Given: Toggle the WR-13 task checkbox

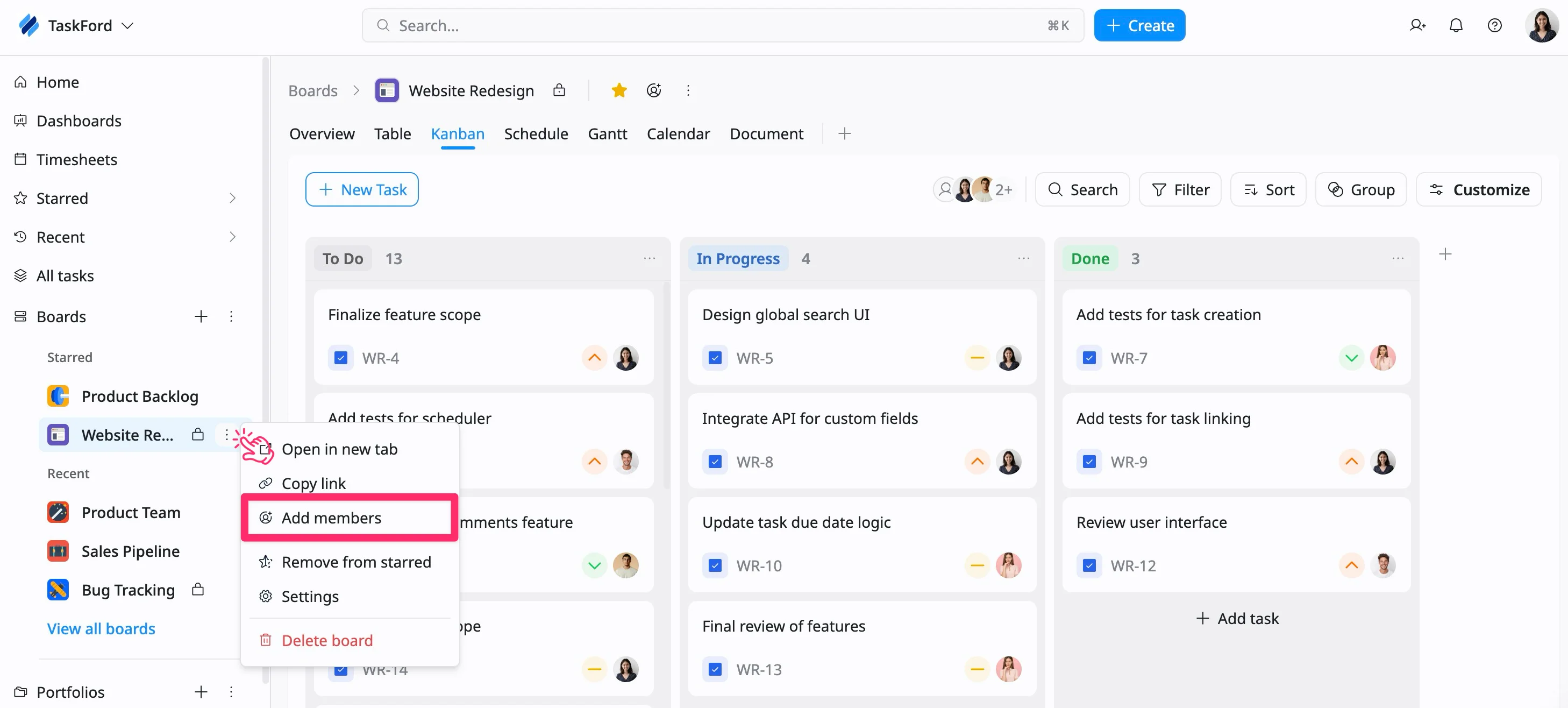Looking at the screenshot, I should (x=715, y=669).
